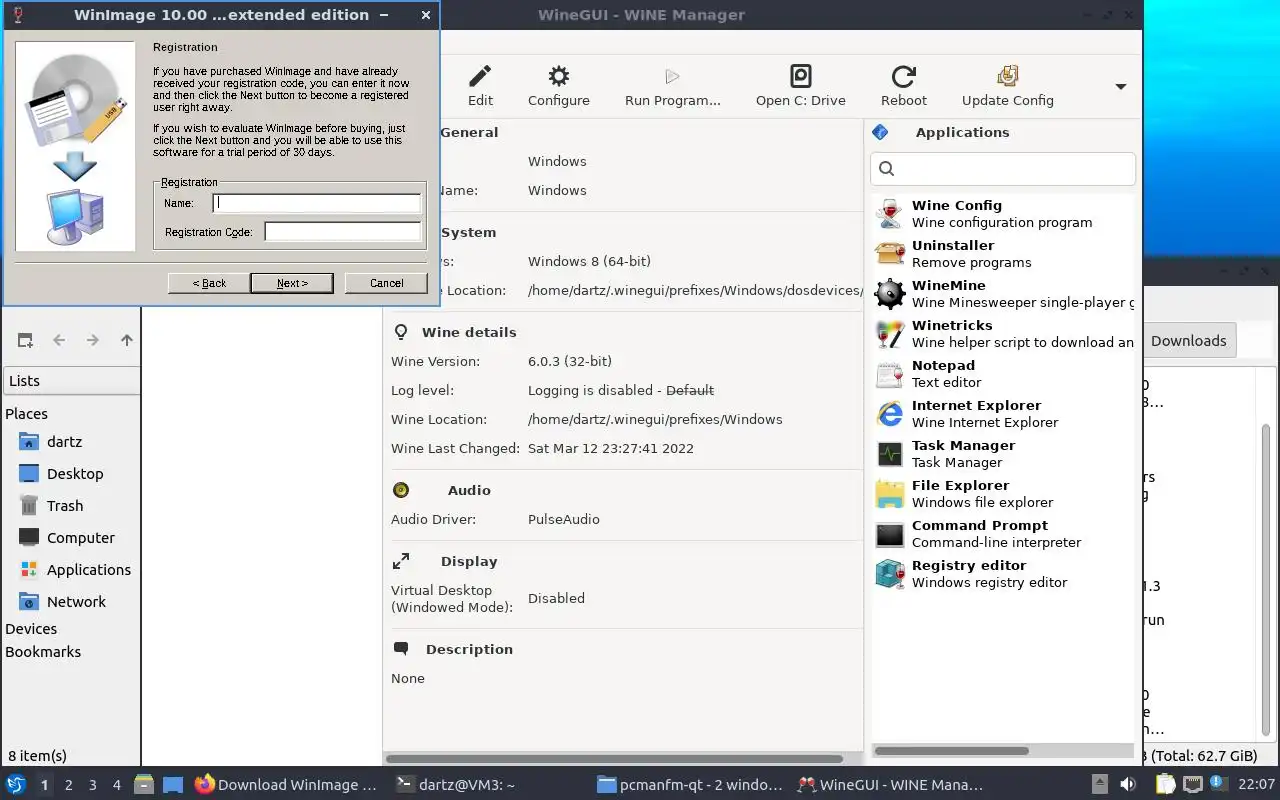This screenshot has width=1280, height=800.
Task: Open Configure in WineGUI toolbar
Action: tap(558, 86)
